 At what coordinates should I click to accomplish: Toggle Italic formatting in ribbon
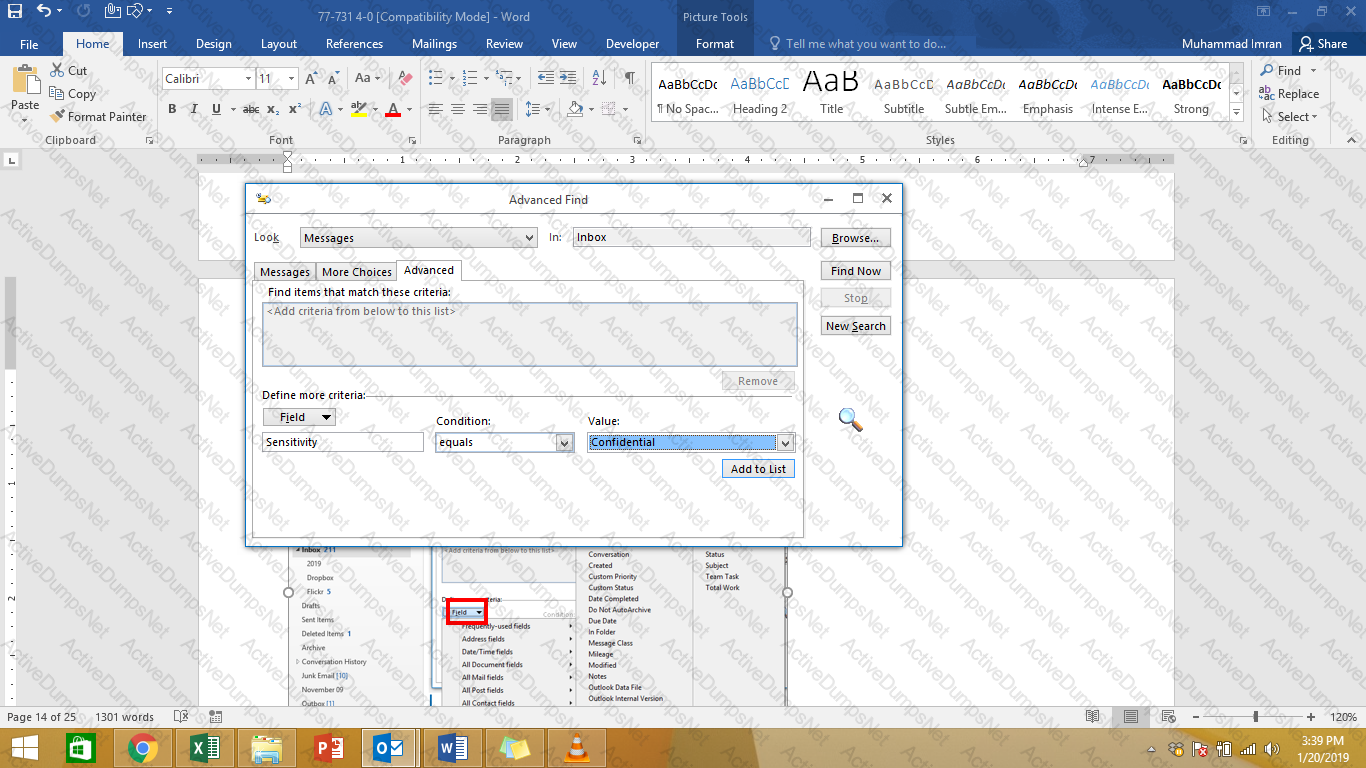point(191,109)
